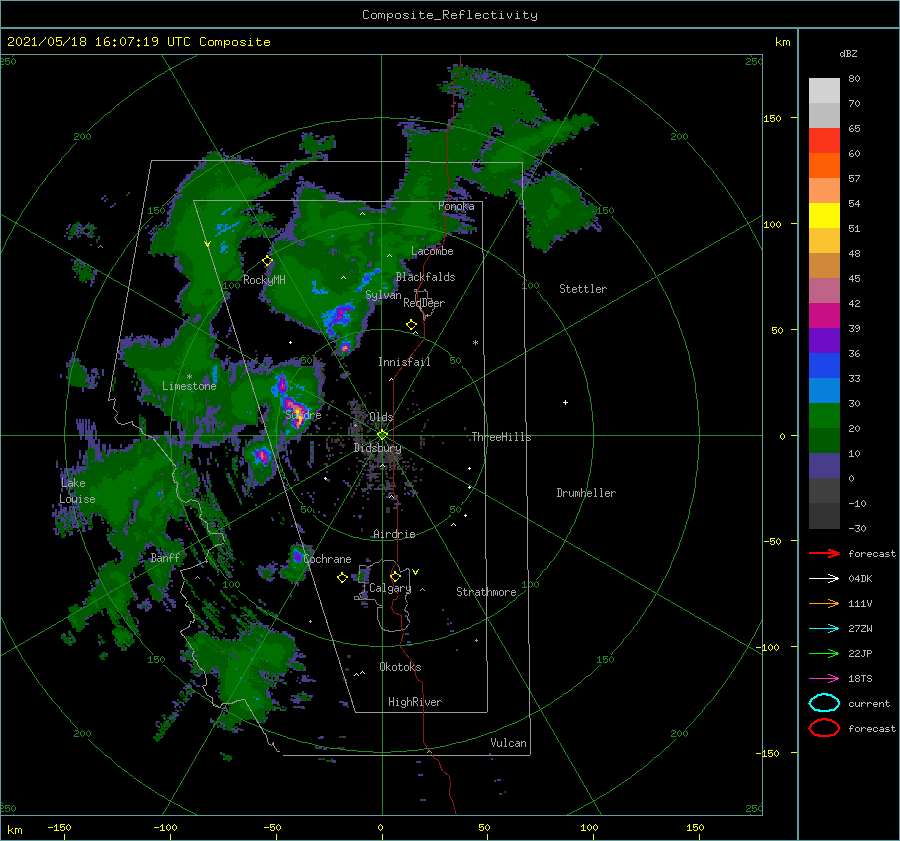Click the Sylvan label on the map
This screenshot has width=900, height=841.
click(383, 295)
